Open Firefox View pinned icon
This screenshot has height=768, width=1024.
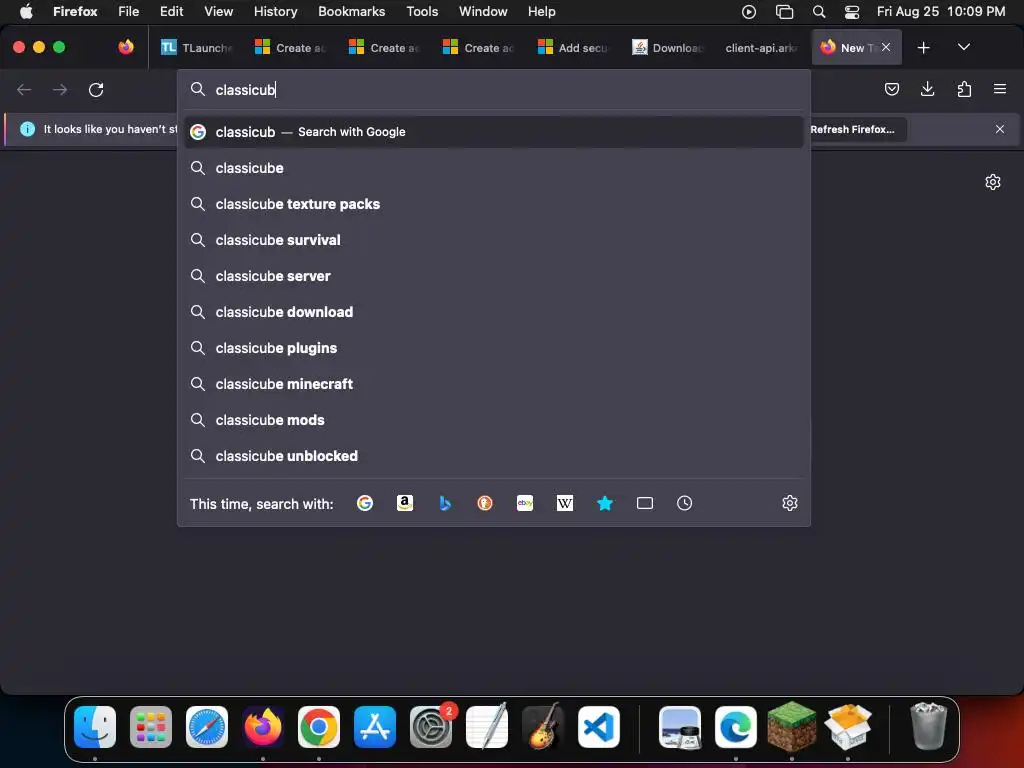tap(126, 47)
